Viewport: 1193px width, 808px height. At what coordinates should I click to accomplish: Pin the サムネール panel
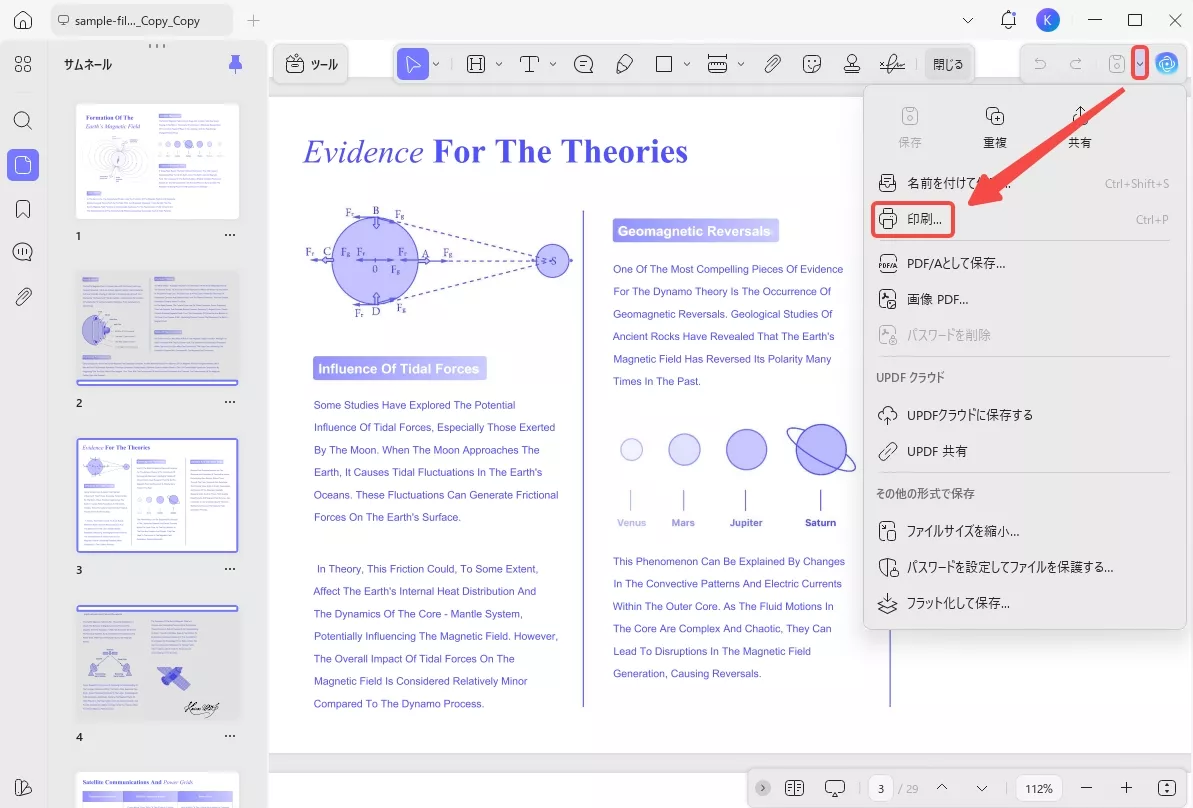[x=235, y=64]
